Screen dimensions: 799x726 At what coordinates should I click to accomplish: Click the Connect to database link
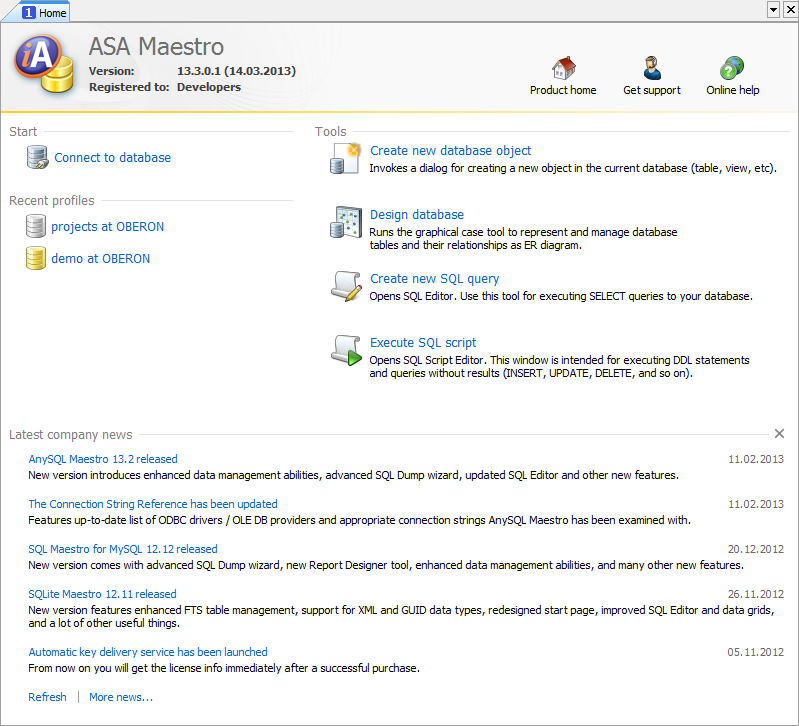113,157
